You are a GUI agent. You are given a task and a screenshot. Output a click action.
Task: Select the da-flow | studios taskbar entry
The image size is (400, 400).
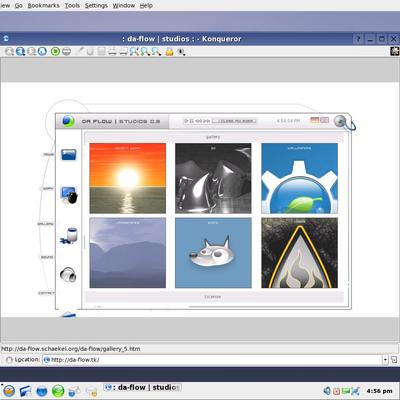click(x=143, y=387)
